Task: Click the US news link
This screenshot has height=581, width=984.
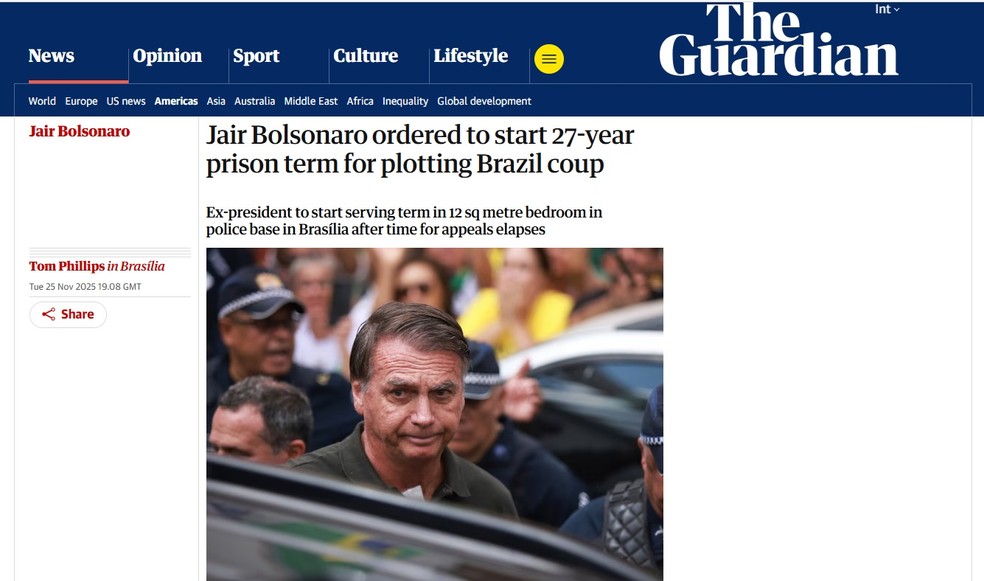Action: pyautogui.click(x=125, y=101)
